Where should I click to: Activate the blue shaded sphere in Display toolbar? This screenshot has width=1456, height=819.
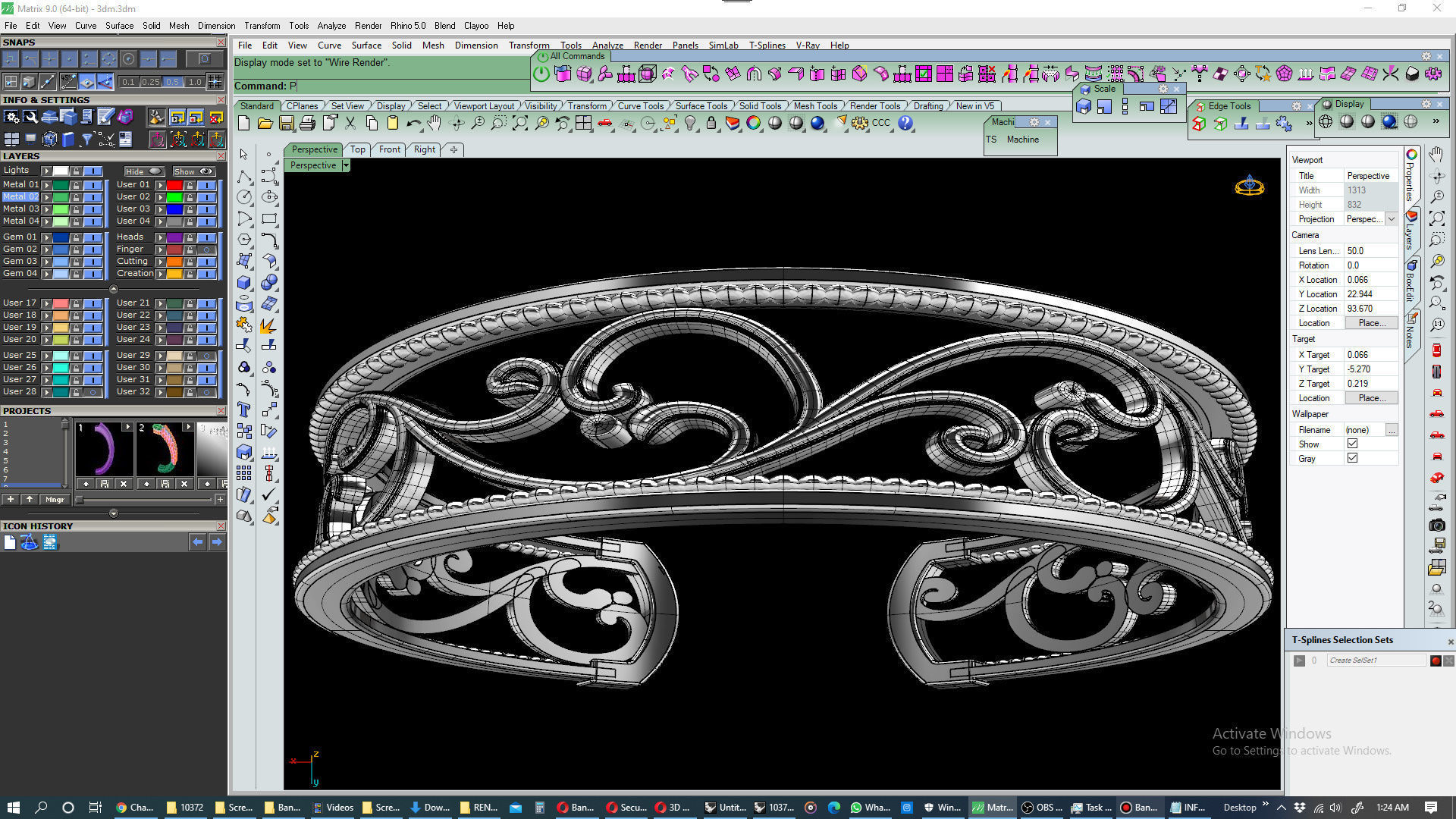click(x=1389, y=122)
